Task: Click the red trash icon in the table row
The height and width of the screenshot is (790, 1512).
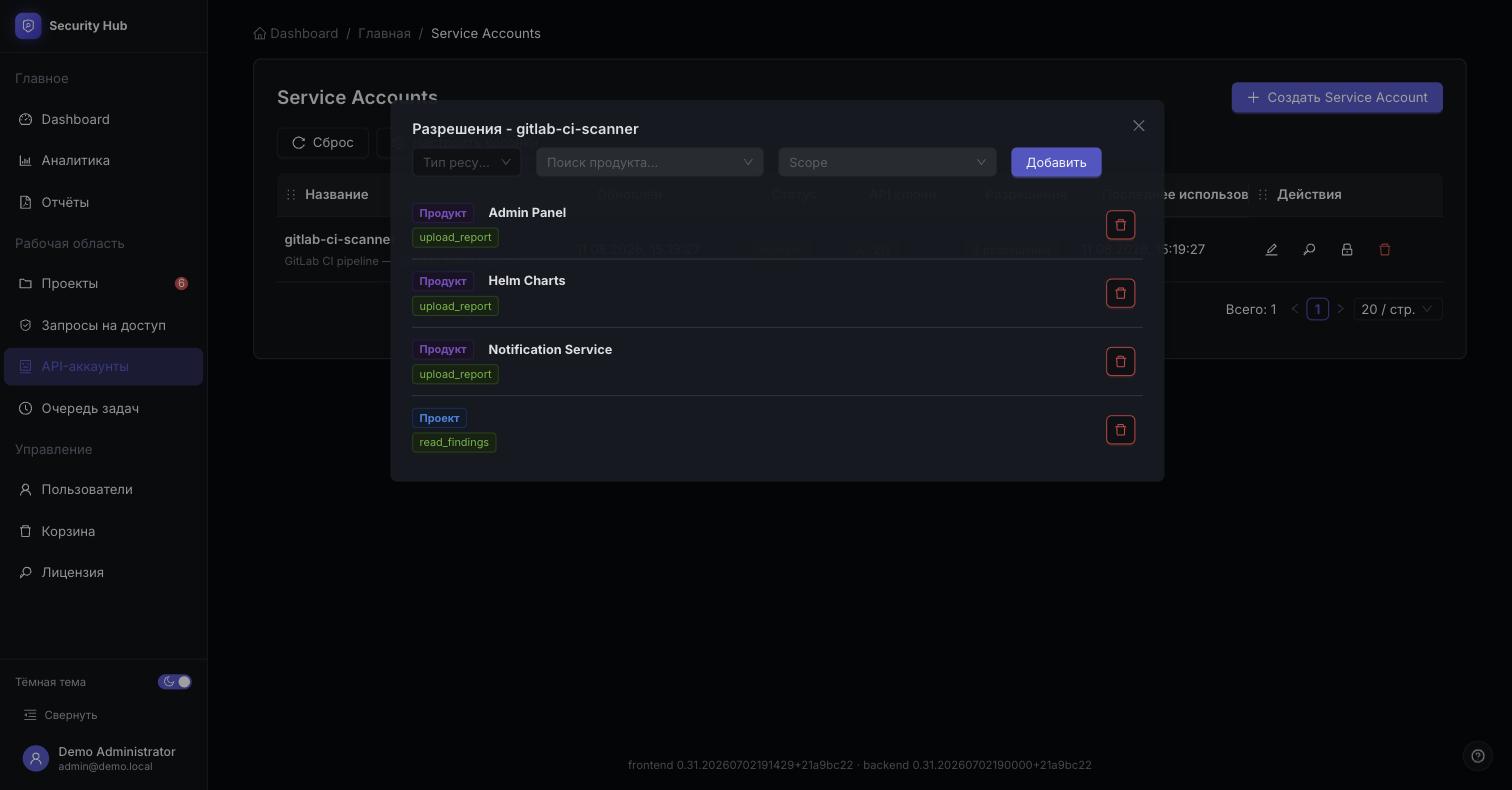Action: tap(1384, 250)
